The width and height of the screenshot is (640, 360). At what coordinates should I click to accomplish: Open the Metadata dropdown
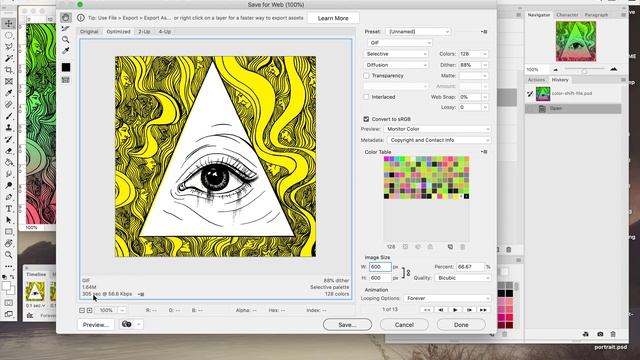coord(439,140)
